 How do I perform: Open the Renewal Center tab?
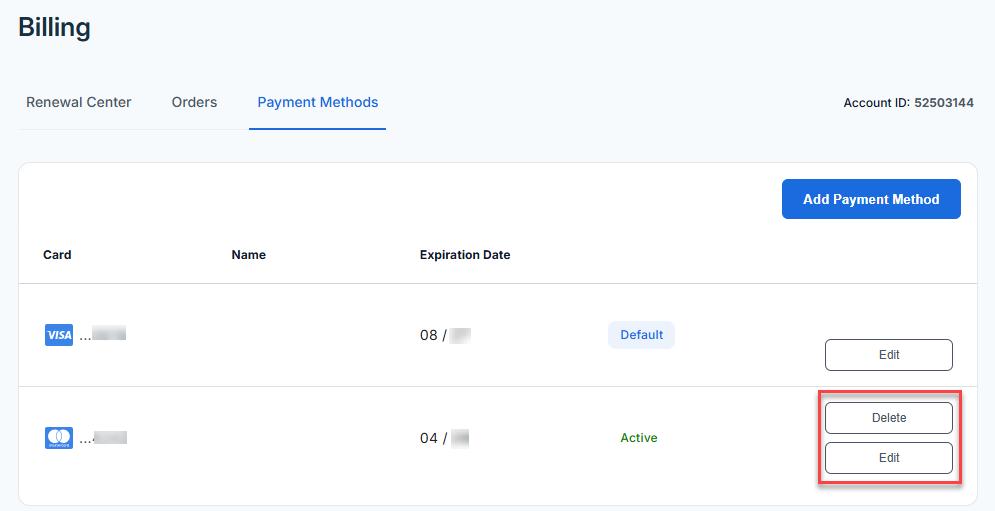(79, 102)
